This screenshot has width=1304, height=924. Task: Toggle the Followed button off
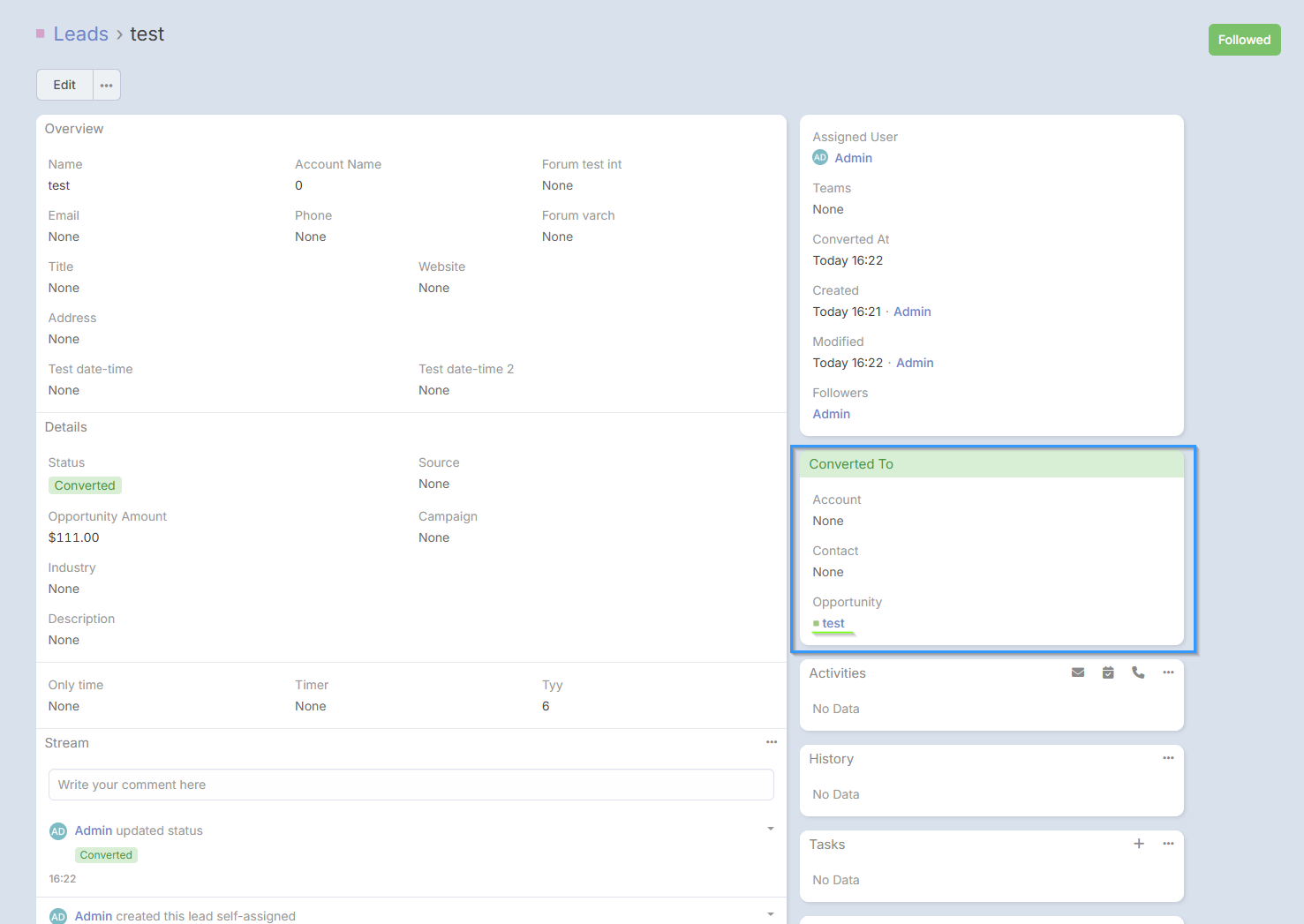pyautogui.click(x=1244, y=40)
